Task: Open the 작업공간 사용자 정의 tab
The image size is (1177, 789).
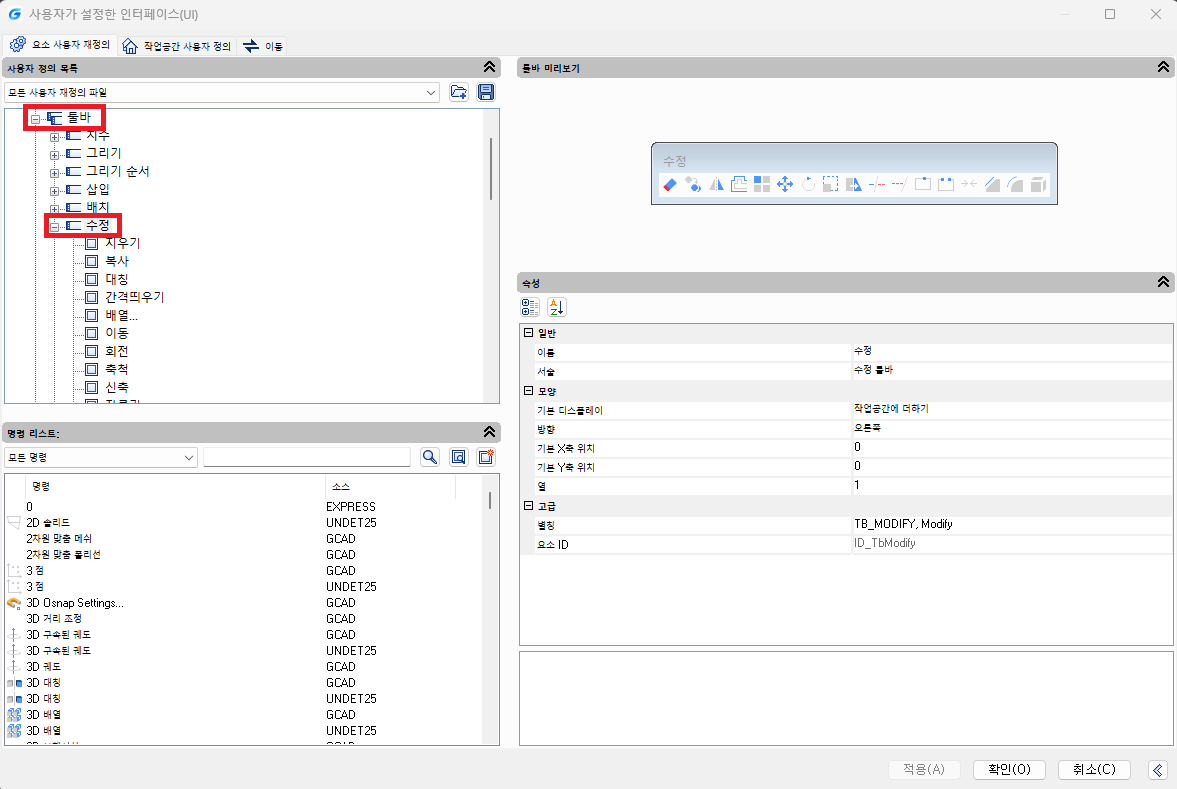Action: coord(176,46)
